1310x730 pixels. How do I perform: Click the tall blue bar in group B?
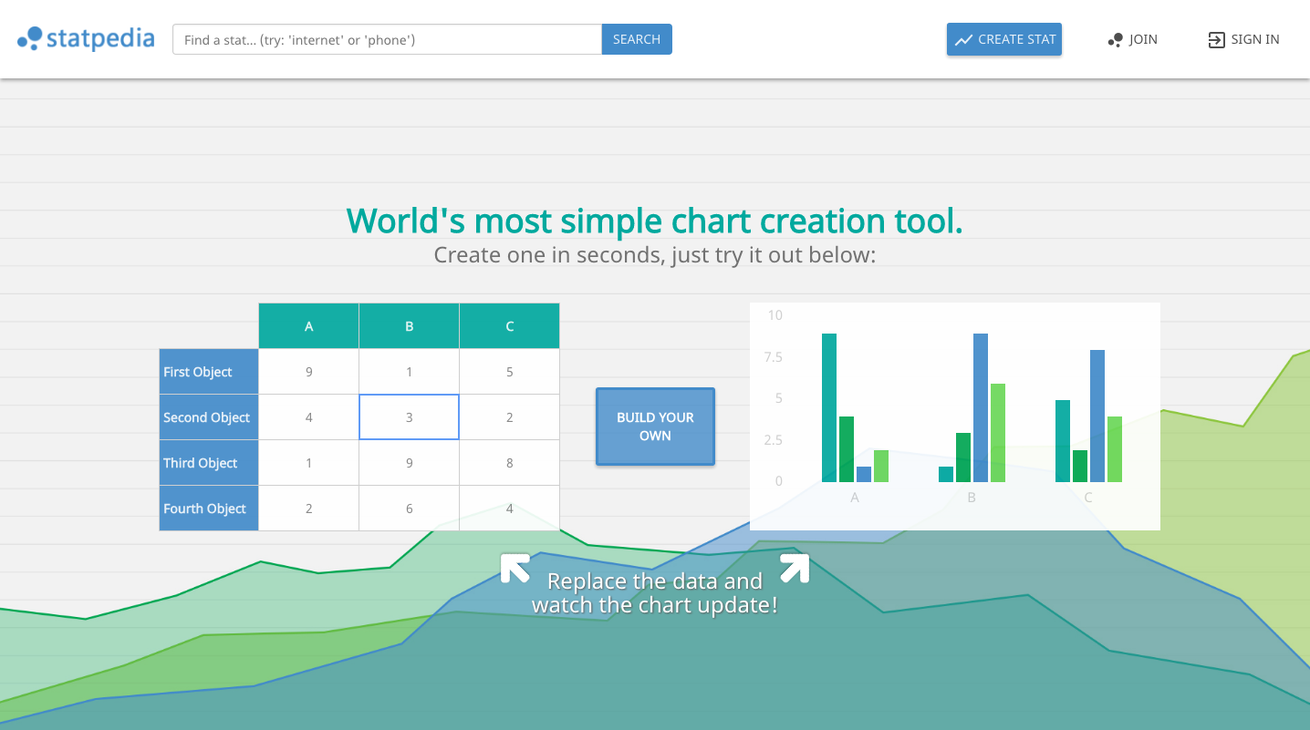(980, 408)
